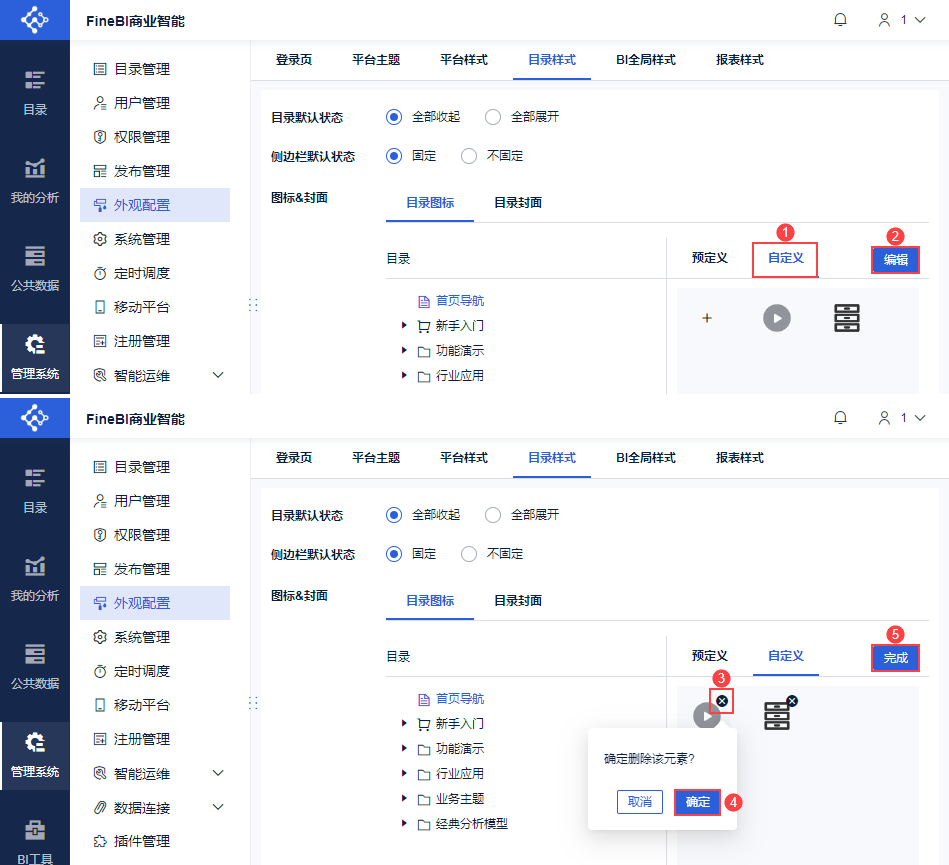This screenshot has height=865, width=949.
Task: Select 不固定 radio in the upper screenshot
Action: [468, 156]
